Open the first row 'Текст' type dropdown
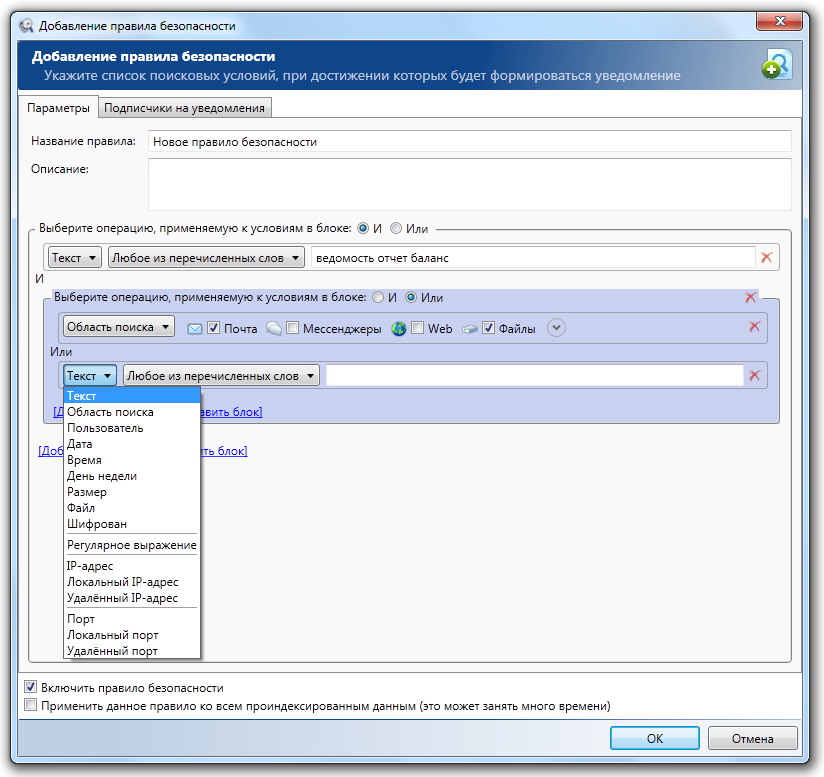The image size is (824, 777). pos(75,257)
